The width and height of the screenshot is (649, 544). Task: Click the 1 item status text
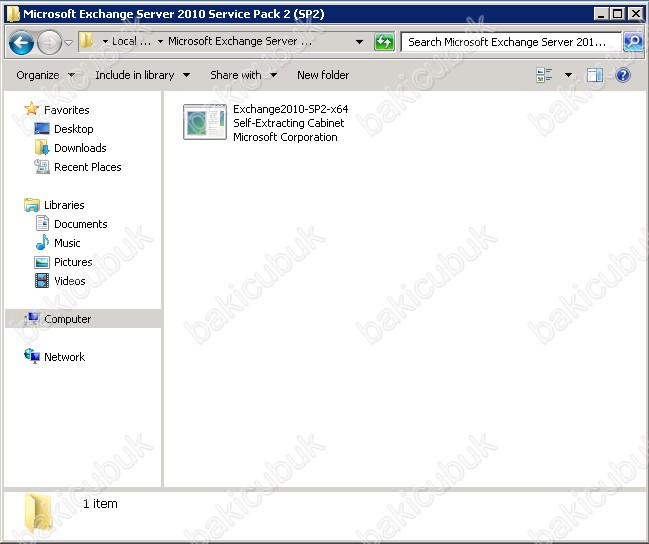click(100, 504)
